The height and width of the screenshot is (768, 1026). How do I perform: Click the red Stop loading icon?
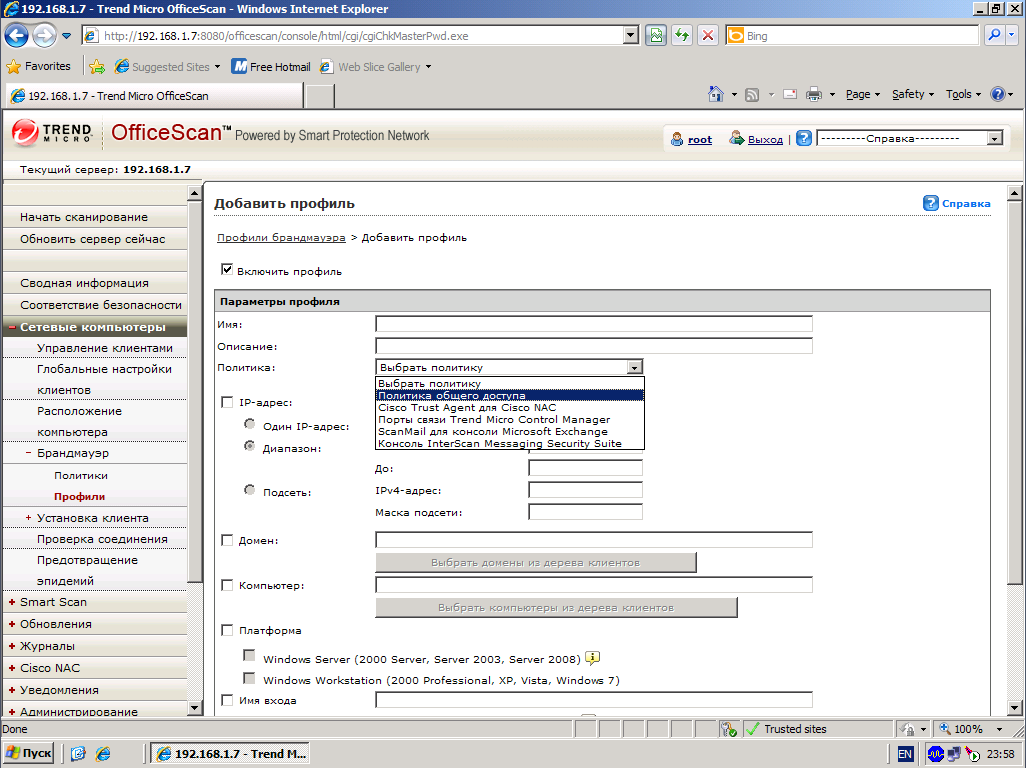pos(708,36)
